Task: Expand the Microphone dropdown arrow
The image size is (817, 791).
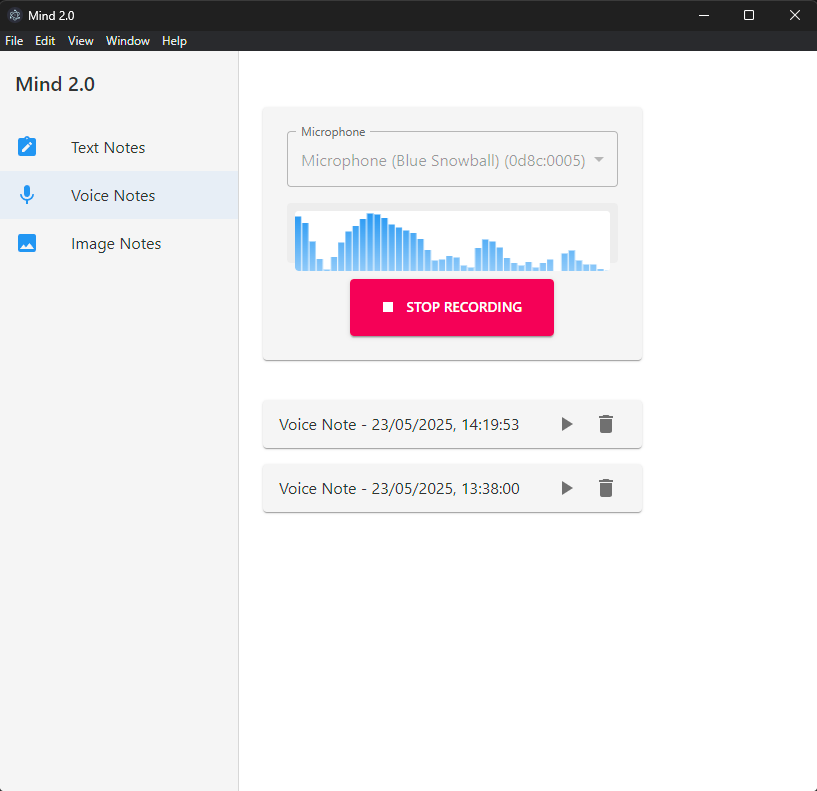Action: pos(598,160)
